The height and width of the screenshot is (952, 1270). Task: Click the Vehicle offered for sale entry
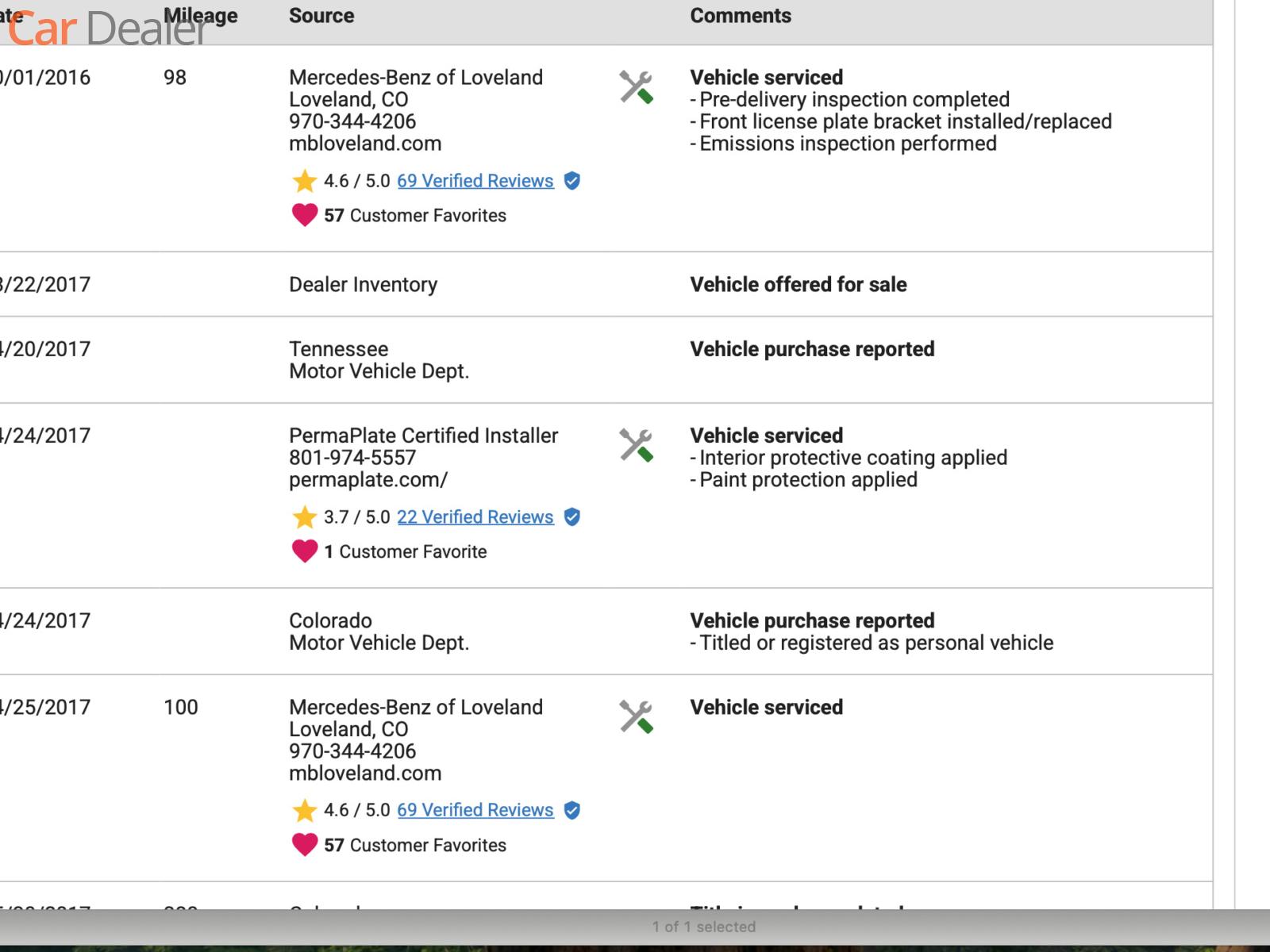point(798,285)
